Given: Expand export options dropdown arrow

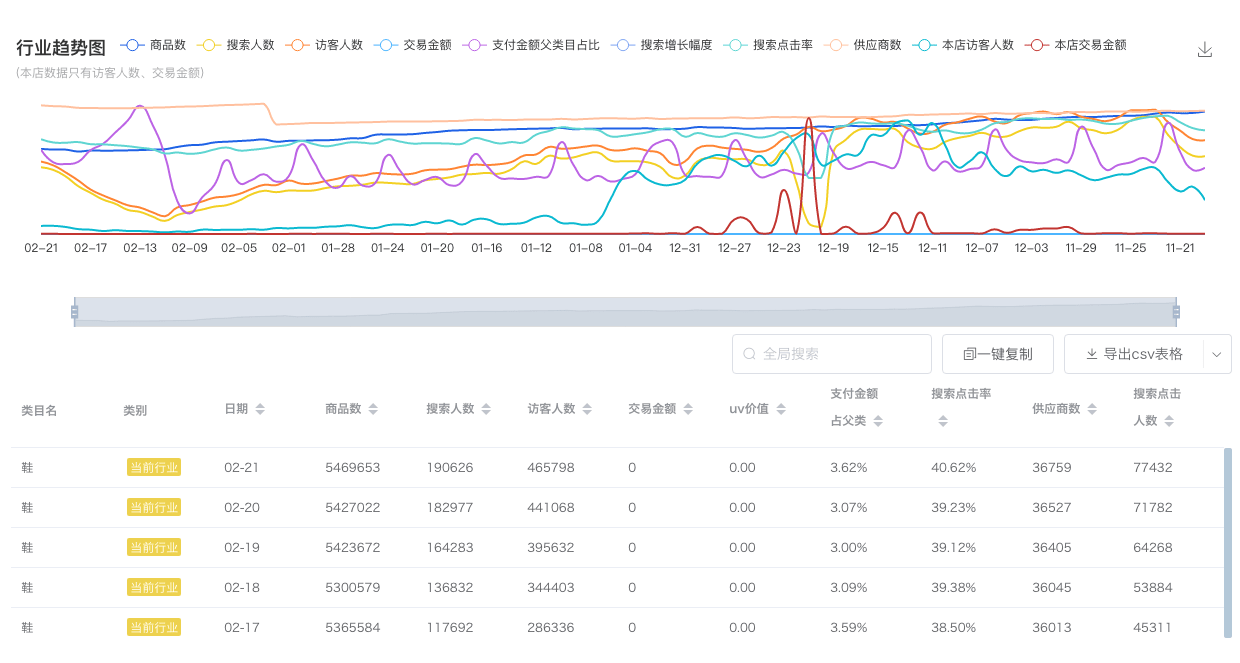Looking at the screenshot, I should coord(1217,354).
